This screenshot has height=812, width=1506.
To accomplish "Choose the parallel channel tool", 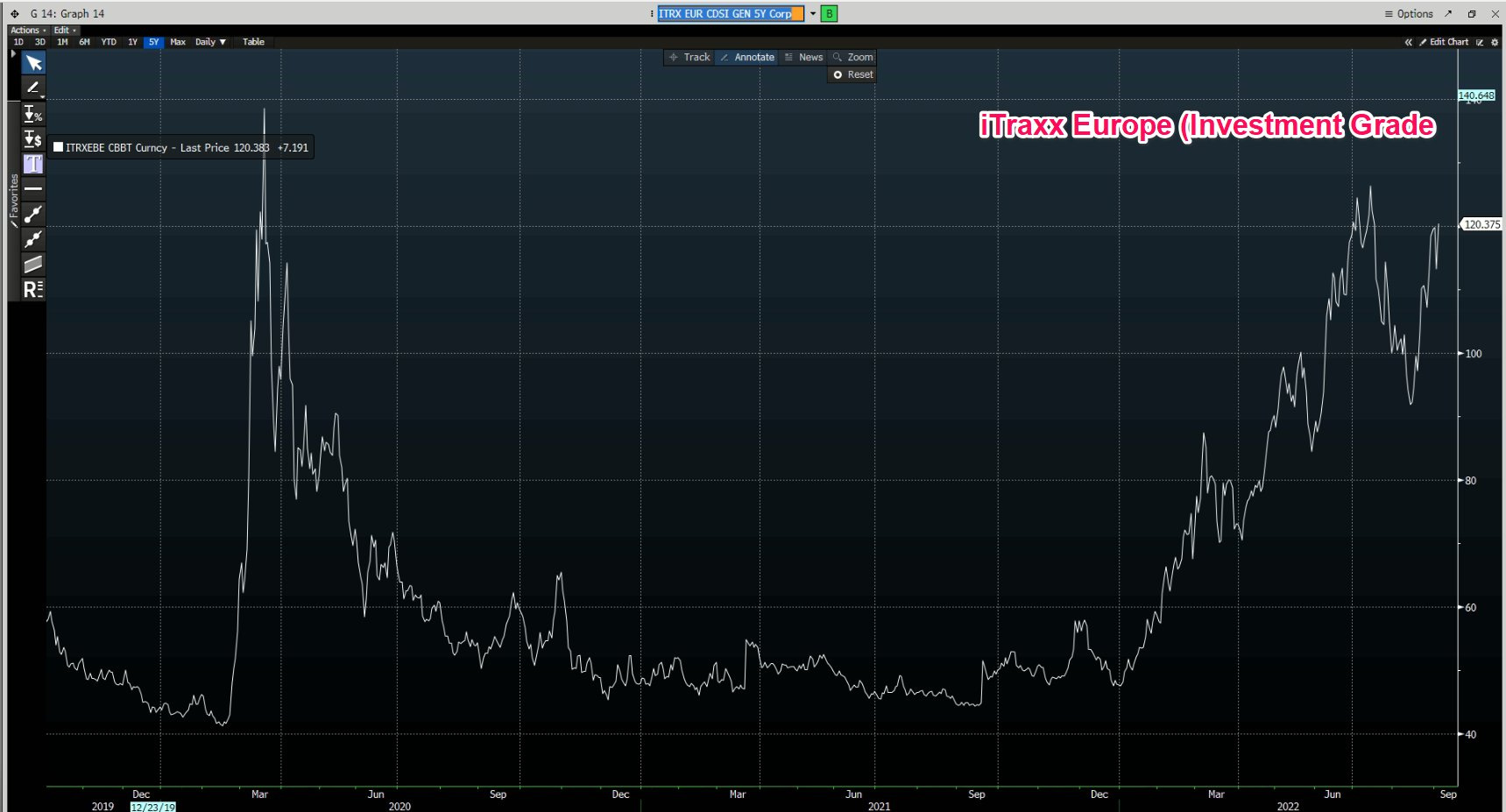I will click(33, 264).
